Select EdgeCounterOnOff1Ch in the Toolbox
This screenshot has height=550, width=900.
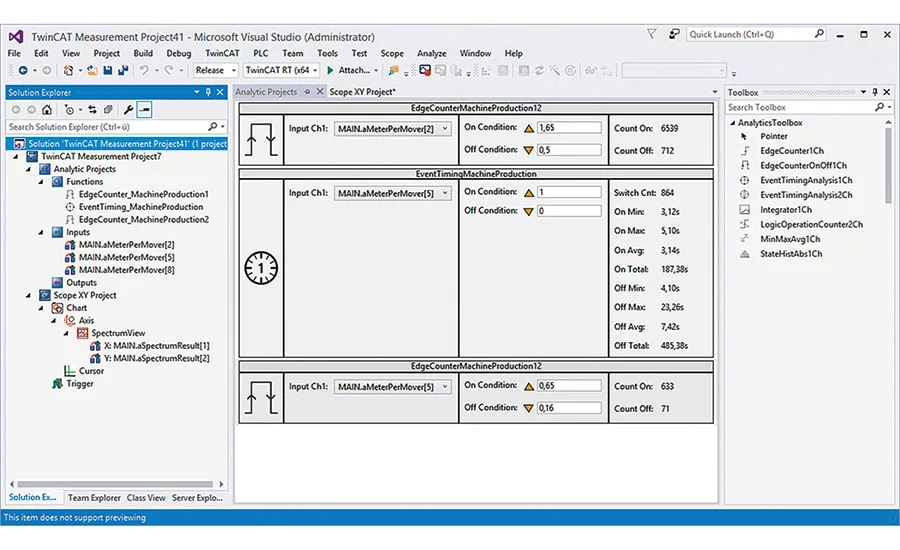[803, 165]
